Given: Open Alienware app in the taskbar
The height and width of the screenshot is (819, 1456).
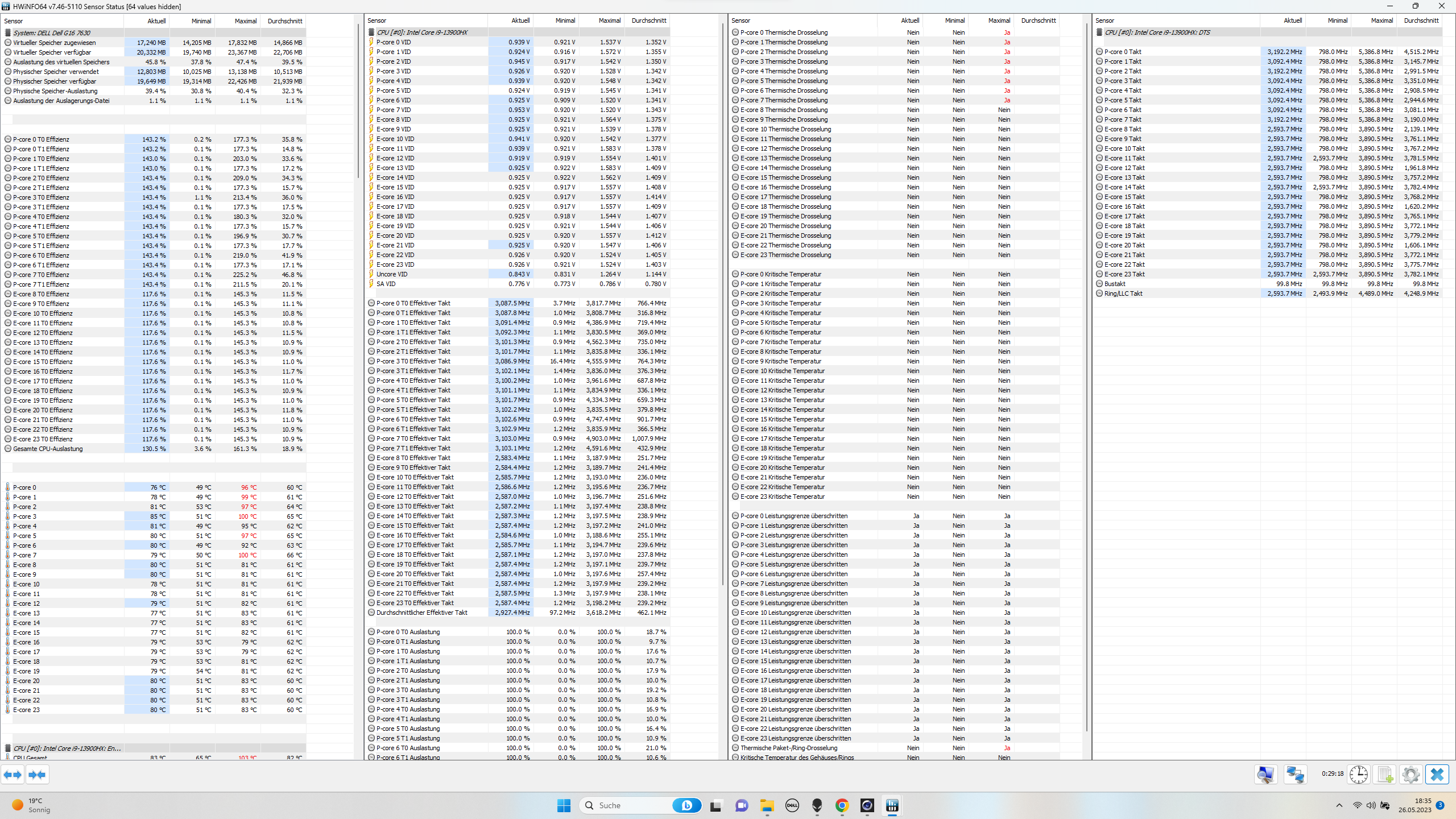Looking at the screenshot, I should pyautogui.click(x=817, y=805).
